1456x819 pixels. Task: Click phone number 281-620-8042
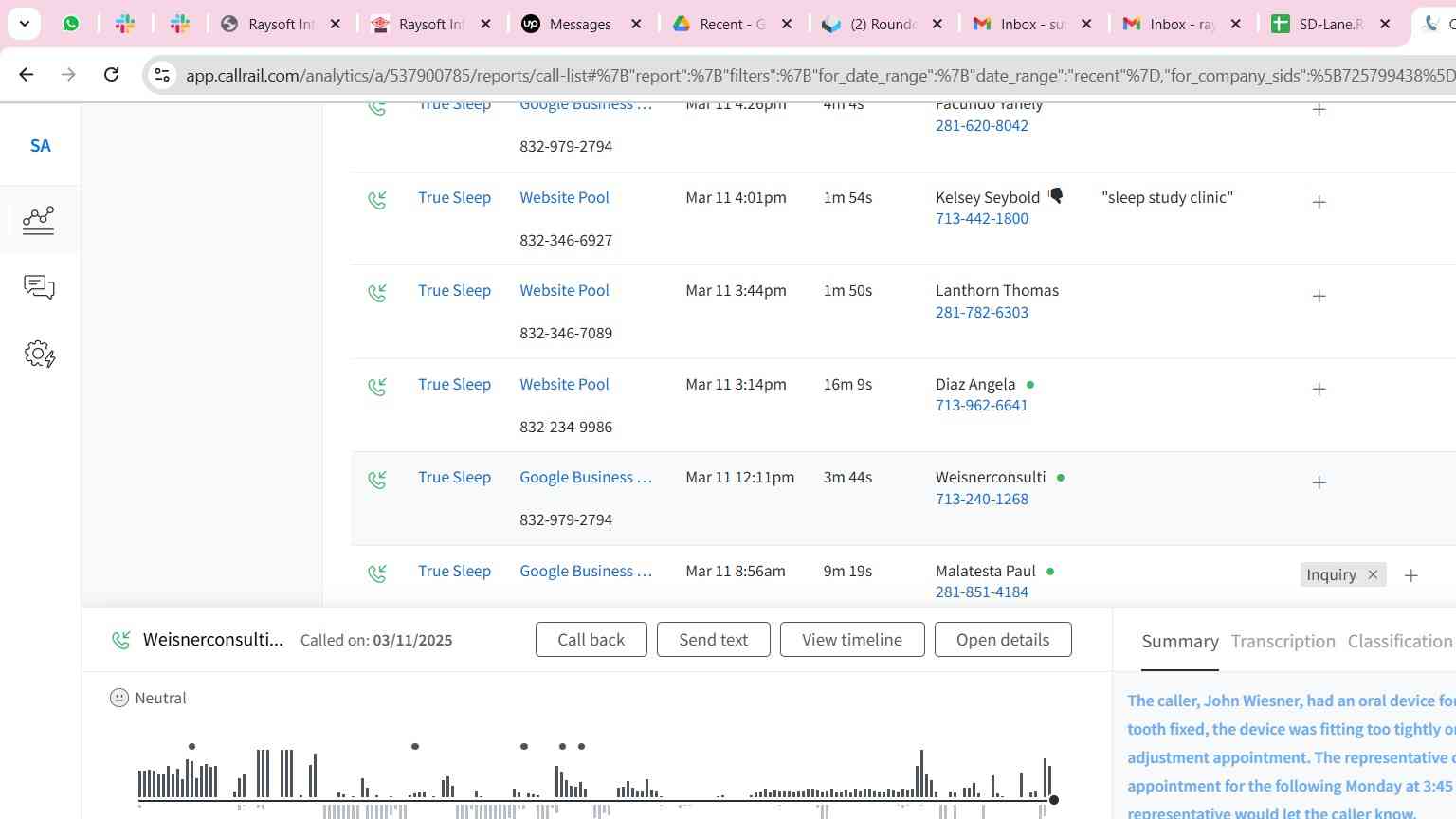point(981,125)
